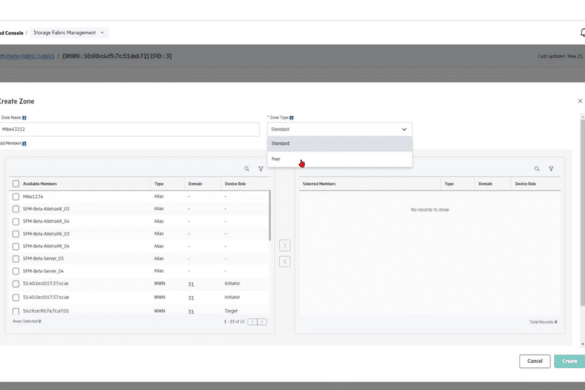Click the Cancel button
This screenshot has height=390, width=585.
tap(535, 361)
